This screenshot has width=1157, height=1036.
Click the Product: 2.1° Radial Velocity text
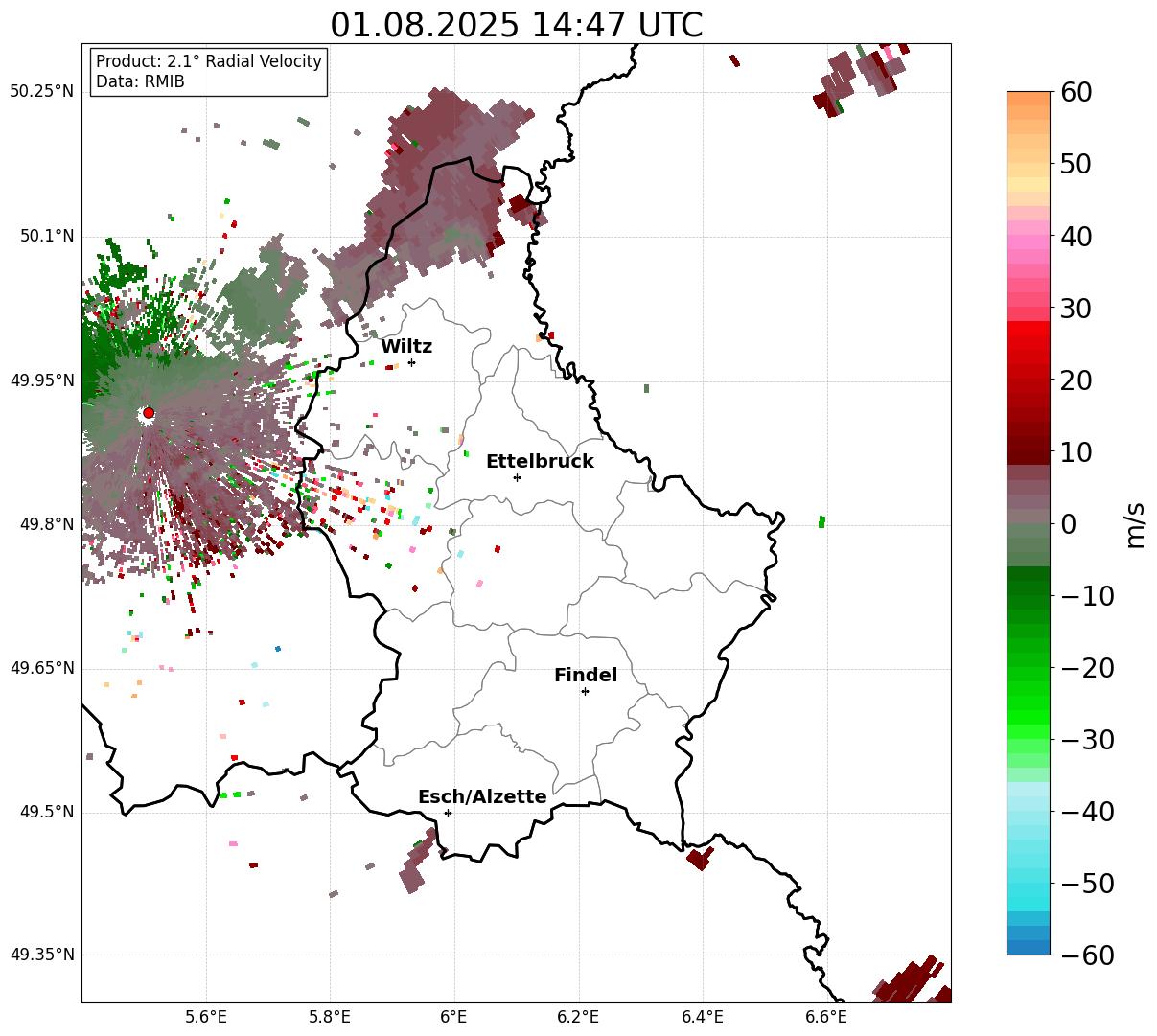pos(209,61)
